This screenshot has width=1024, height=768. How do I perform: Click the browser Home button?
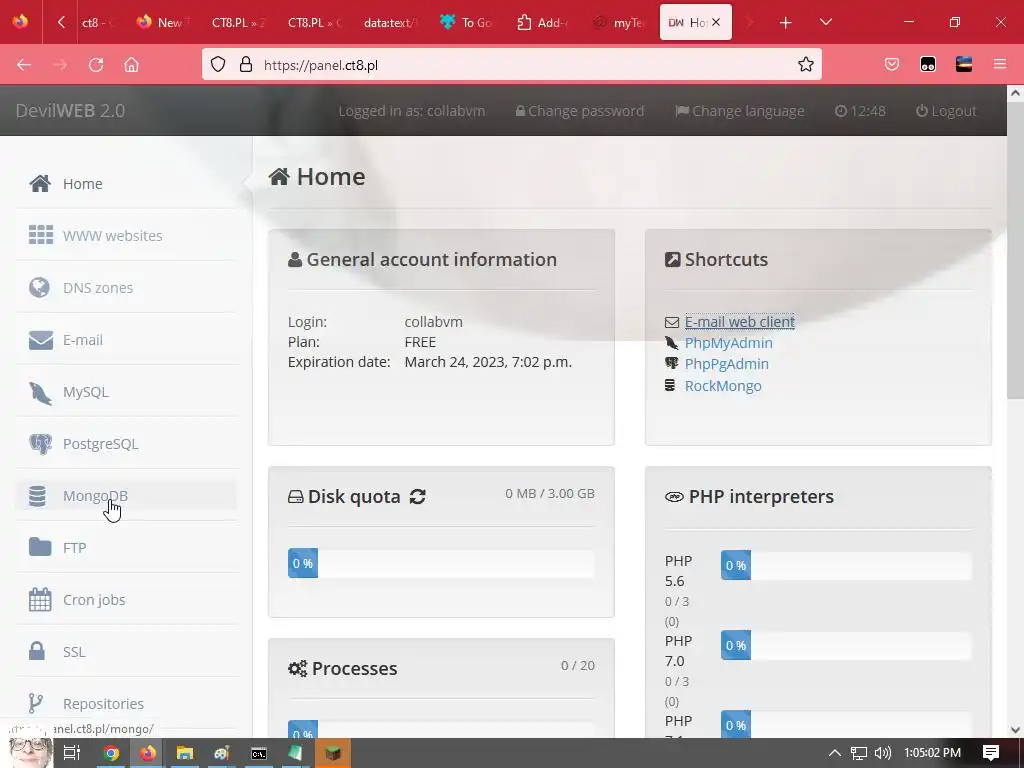pos(131,65)
